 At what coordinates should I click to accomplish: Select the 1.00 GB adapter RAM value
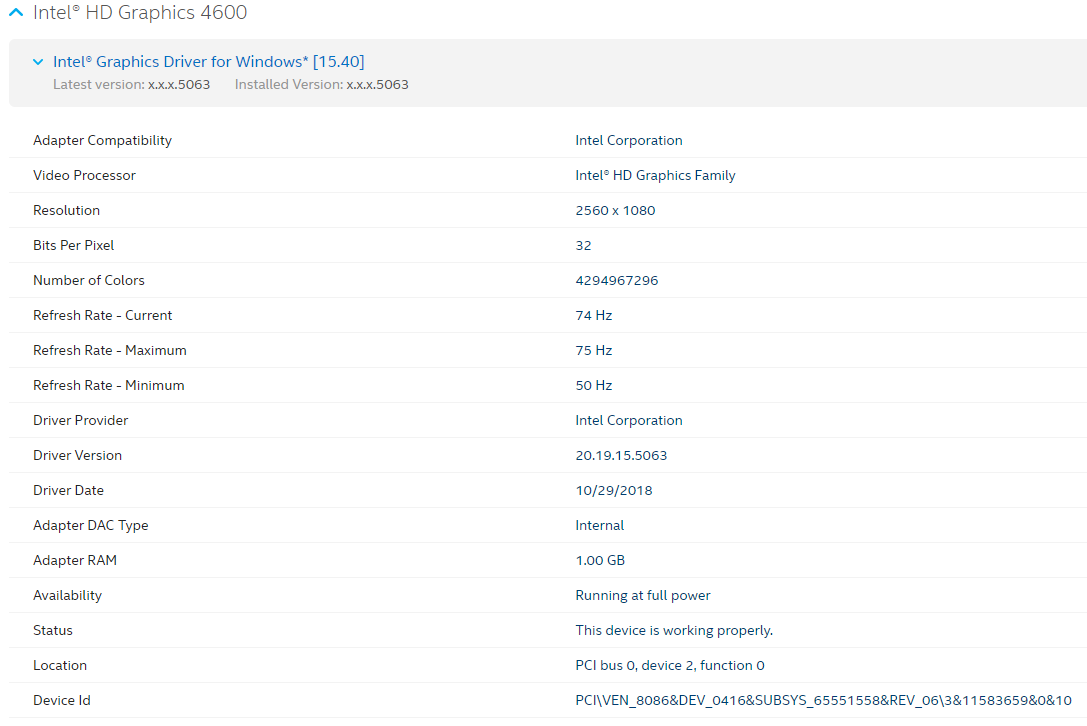point(600,560)
